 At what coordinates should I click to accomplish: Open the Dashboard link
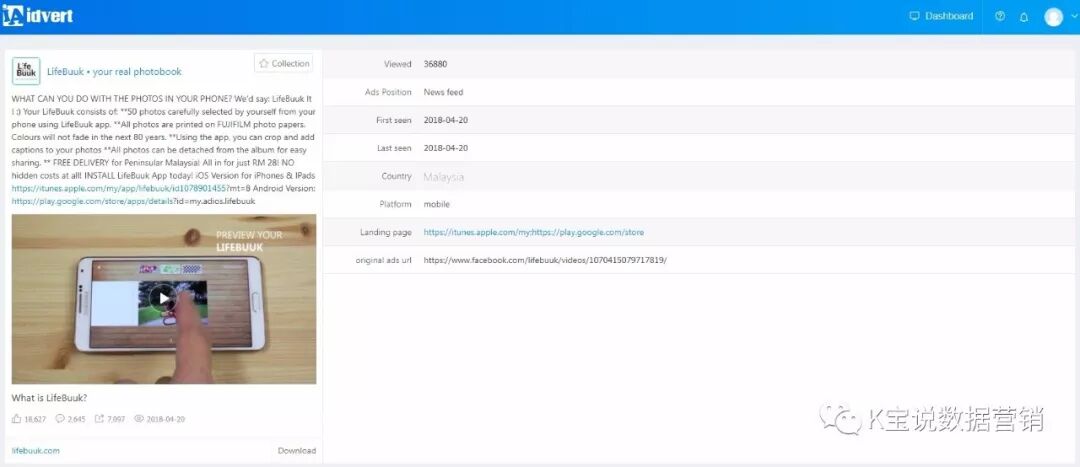(x=941, y=16)
